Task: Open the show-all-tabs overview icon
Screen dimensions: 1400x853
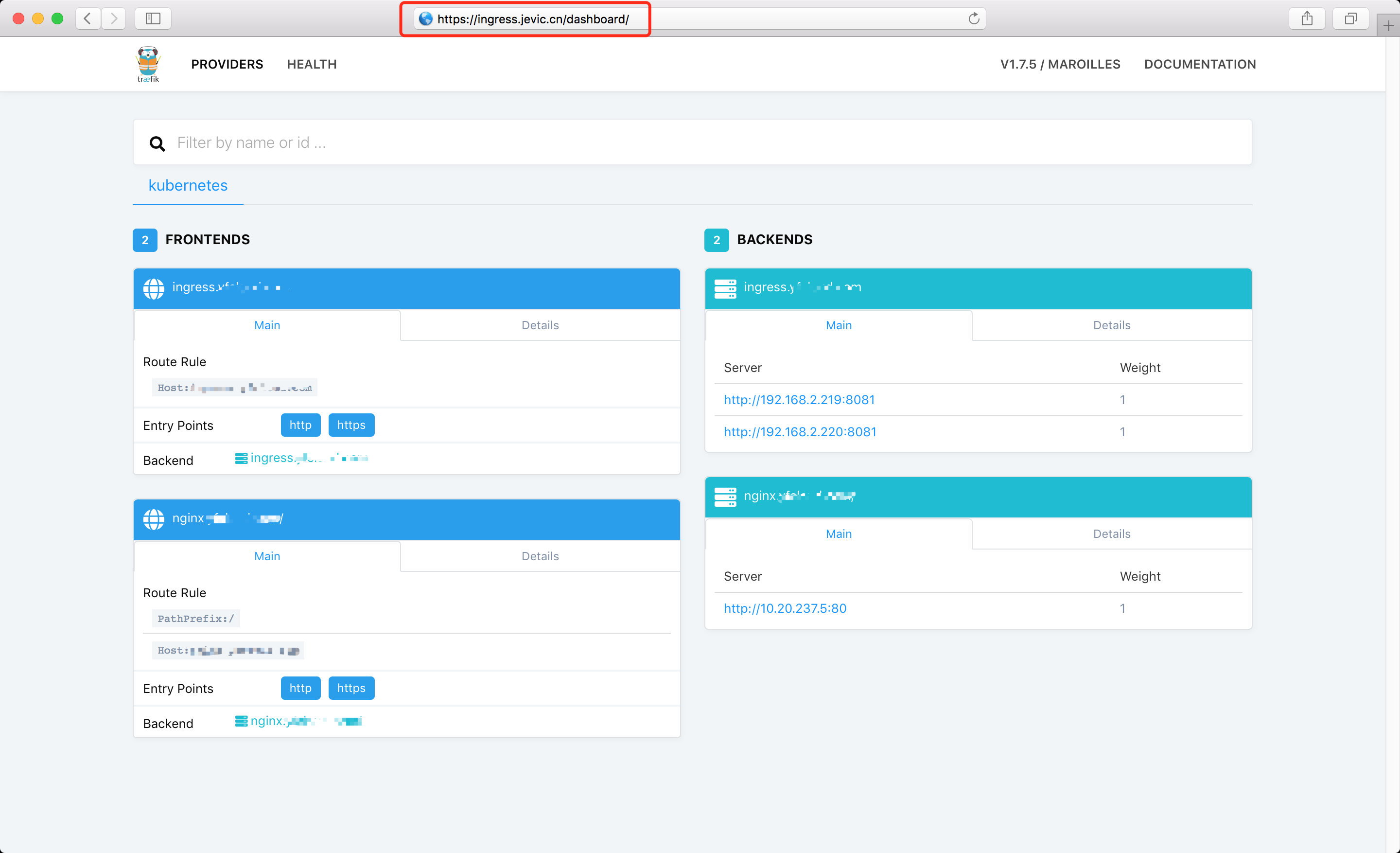Action: click(x=1350, y=19)
